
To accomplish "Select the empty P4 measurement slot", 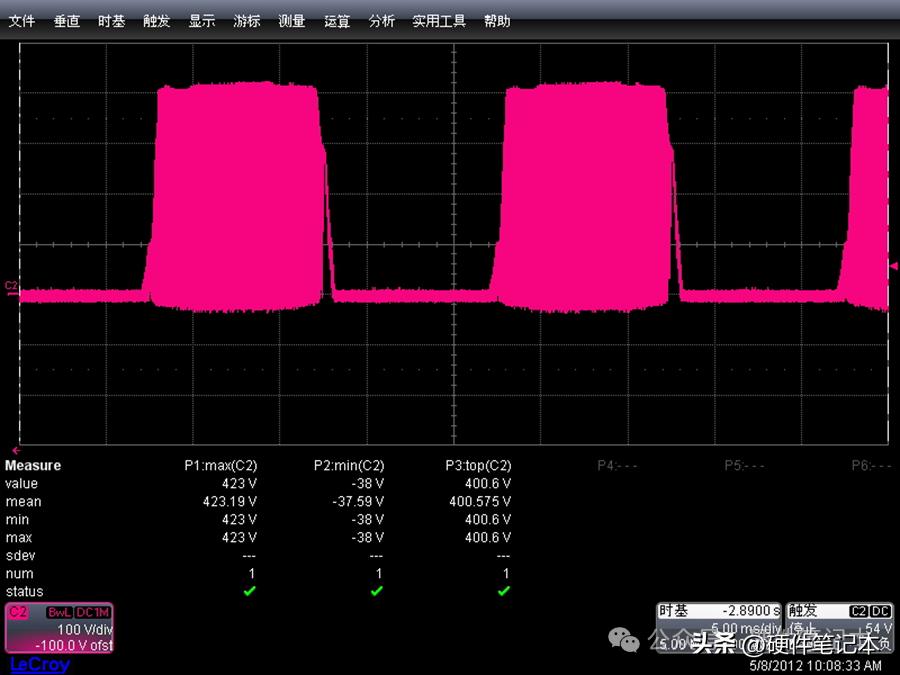I will coord(611,465).
